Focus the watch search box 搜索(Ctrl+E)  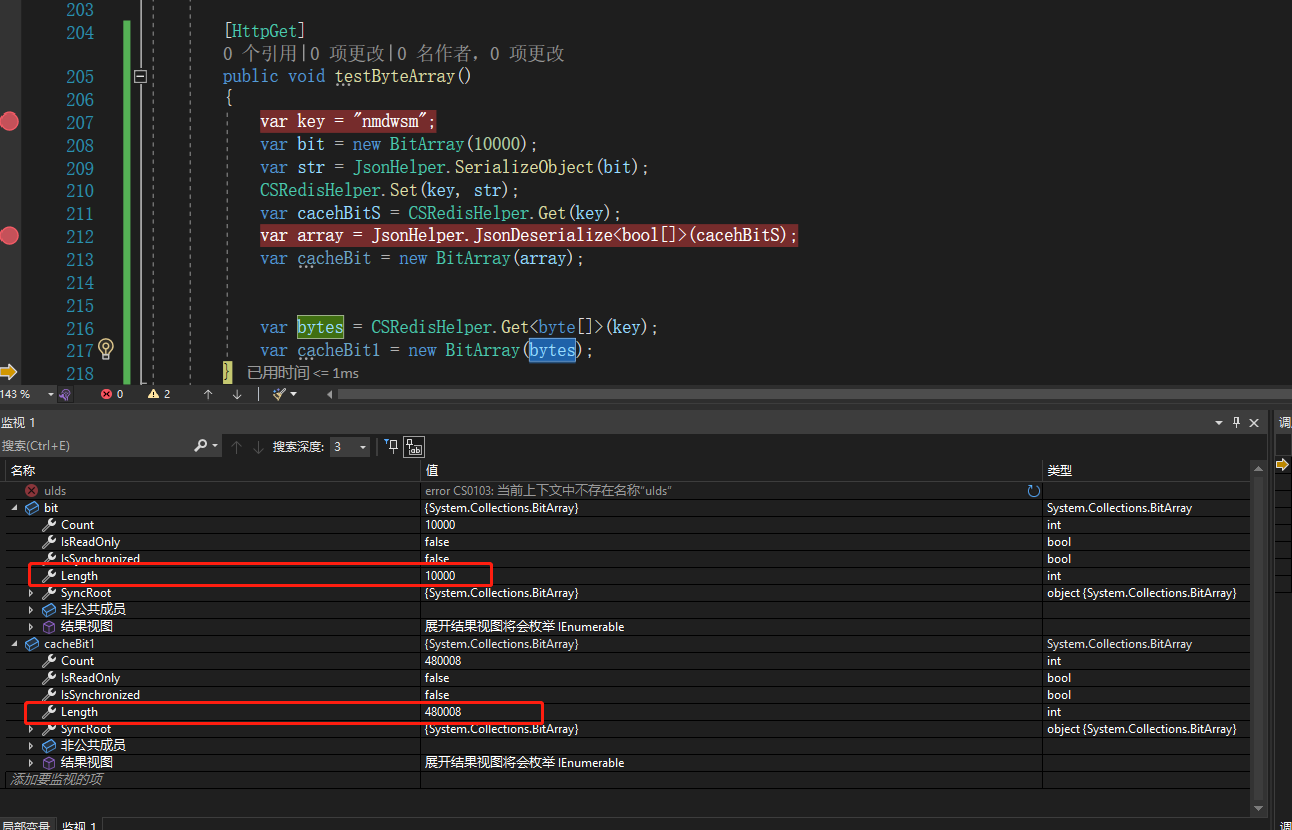[95, 446]
